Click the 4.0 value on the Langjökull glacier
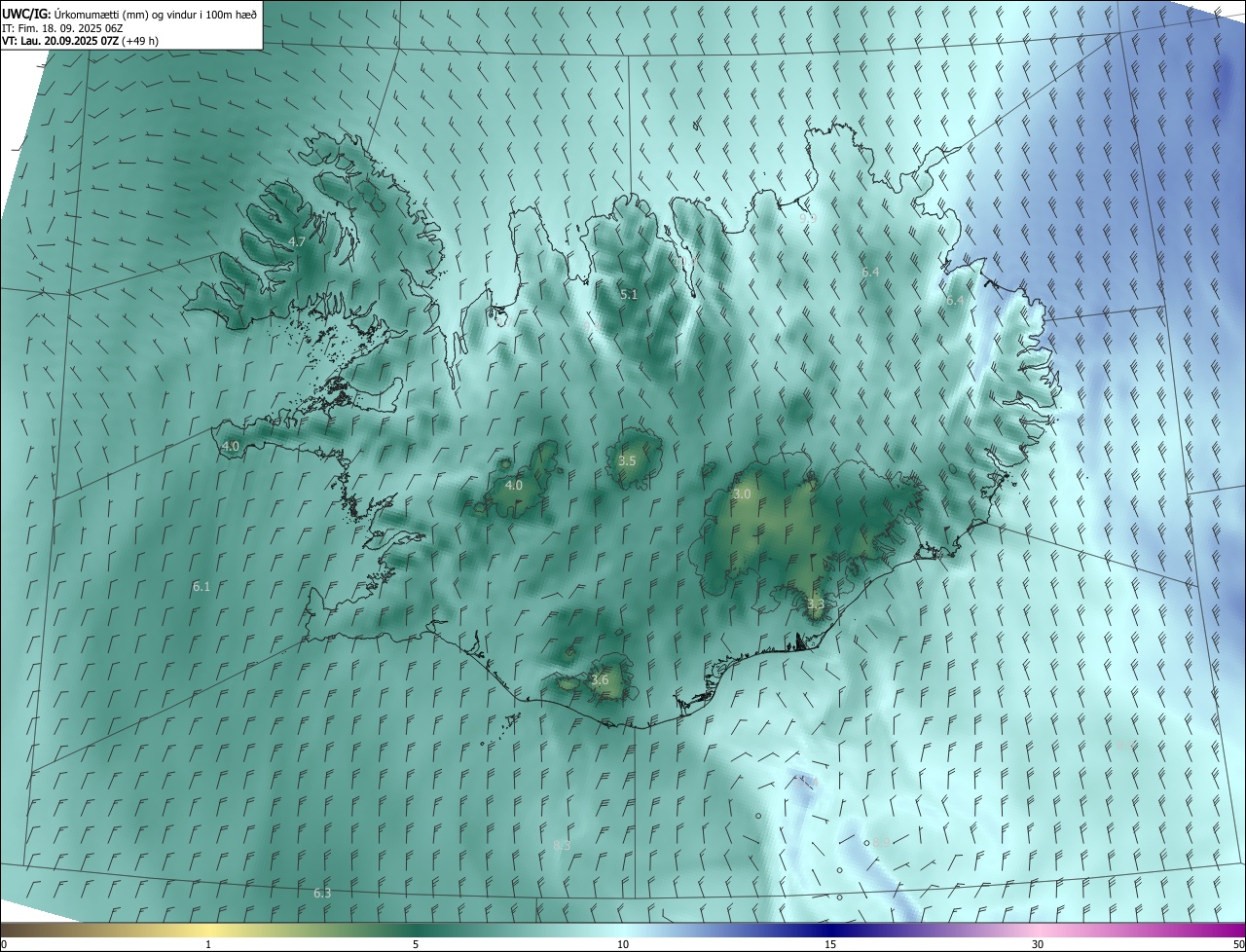 514,485
